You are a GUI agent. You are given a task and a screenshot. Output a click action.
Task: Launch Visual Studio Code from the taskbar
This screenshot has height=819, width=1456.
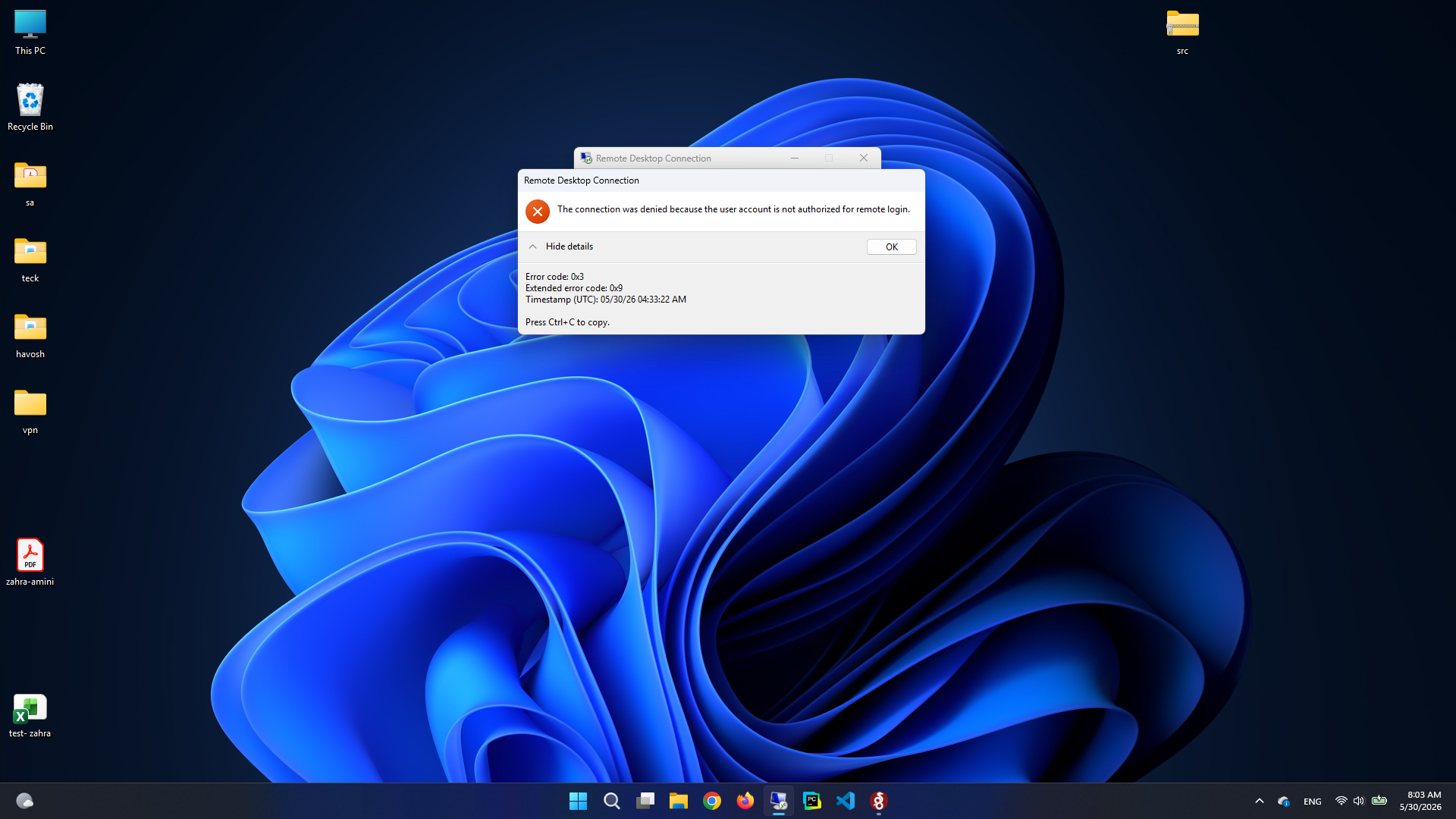(x=845, y=801)
